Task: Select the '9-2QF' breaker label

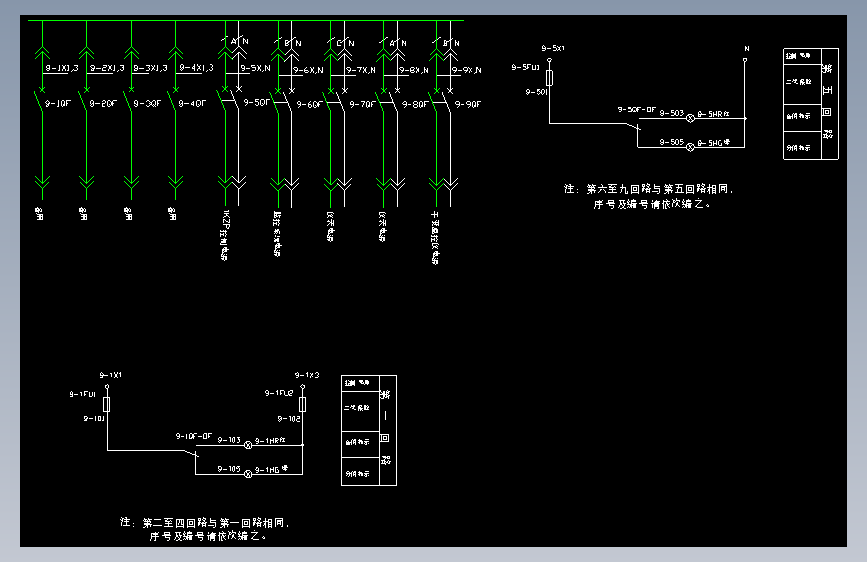Action: (x=103, y=103)
